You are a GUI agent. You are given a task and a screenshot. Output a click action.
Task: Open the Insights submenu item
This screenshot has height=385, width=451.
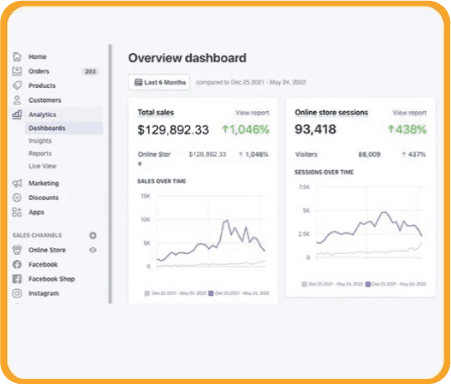coord(40,141)
